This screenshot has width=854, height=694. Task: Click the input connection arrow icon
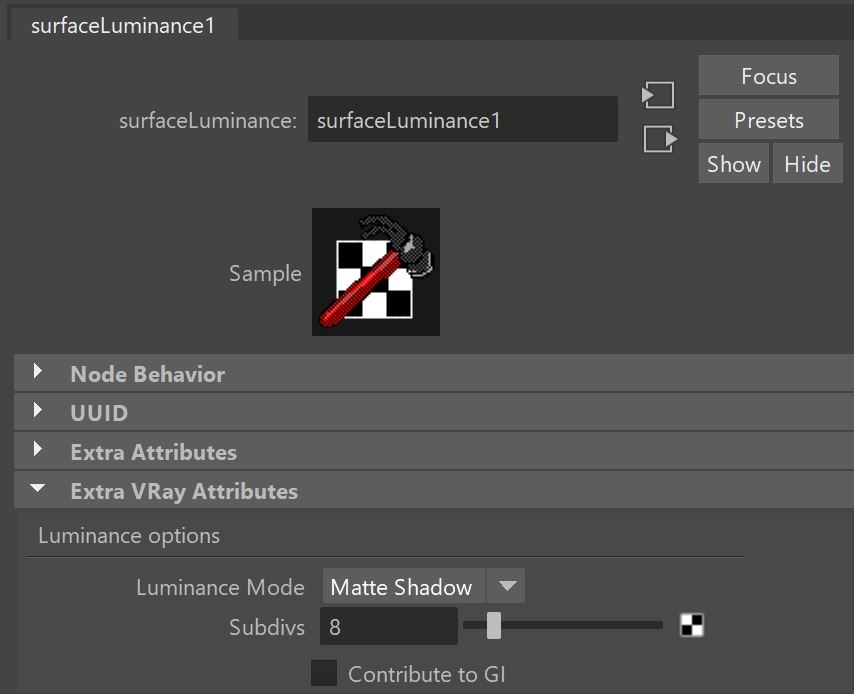click(658, 95)
